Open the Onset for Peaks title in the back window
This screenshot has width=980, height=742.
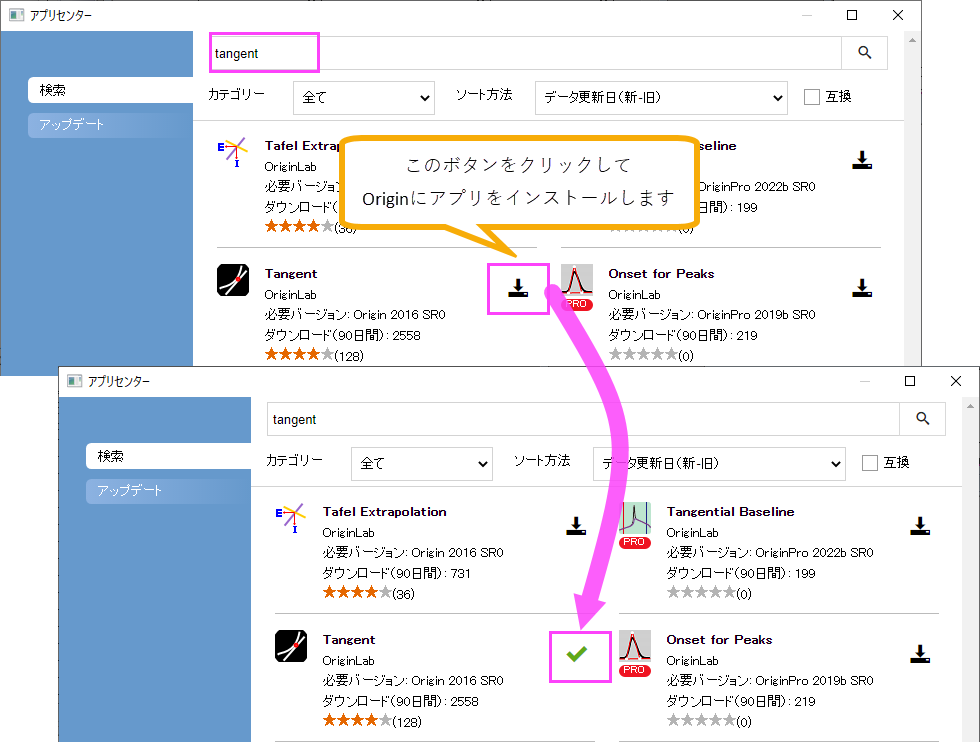(661, 274)
